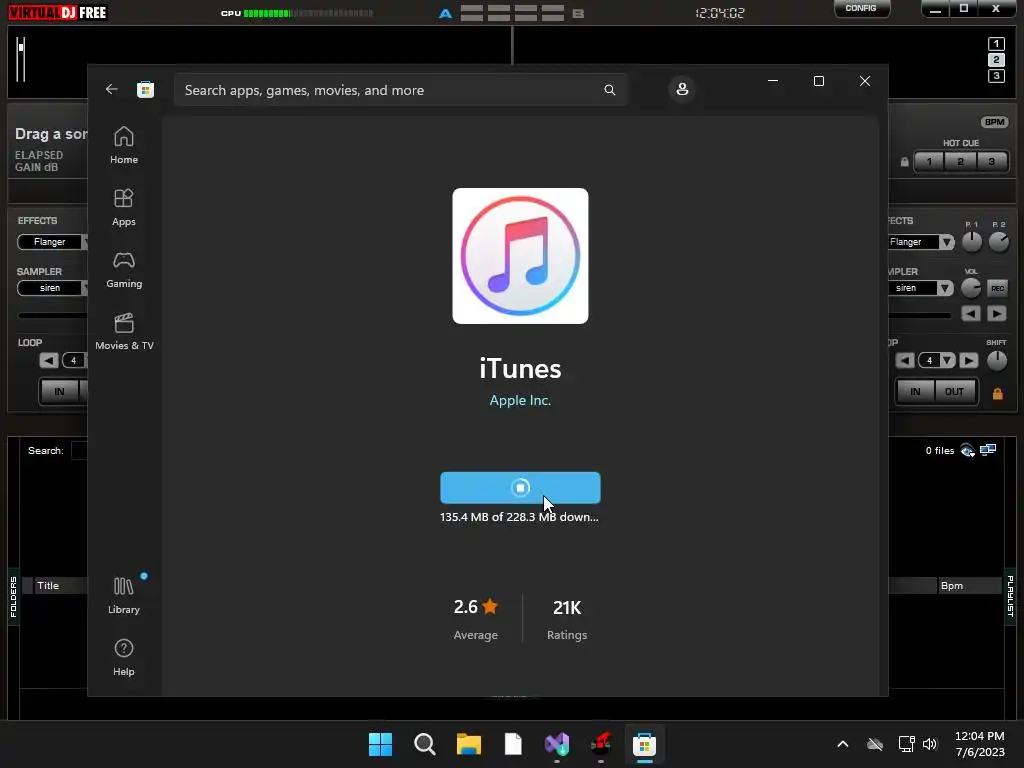Adjust right deck sampler VOL knob
1024x768 pixels.
click(971, 288)
